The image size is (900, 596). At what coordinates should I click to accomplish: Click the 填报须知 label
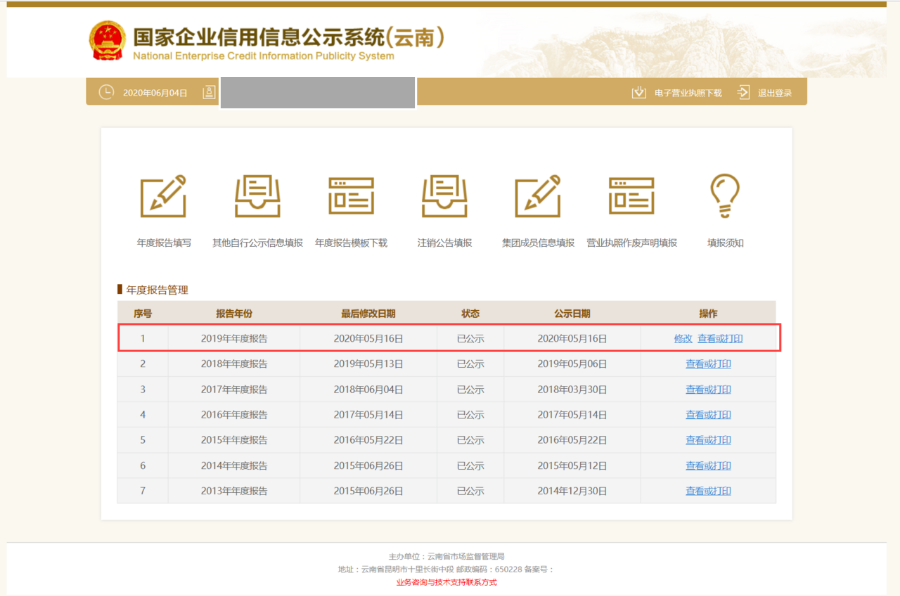click(x=725, y=243)
